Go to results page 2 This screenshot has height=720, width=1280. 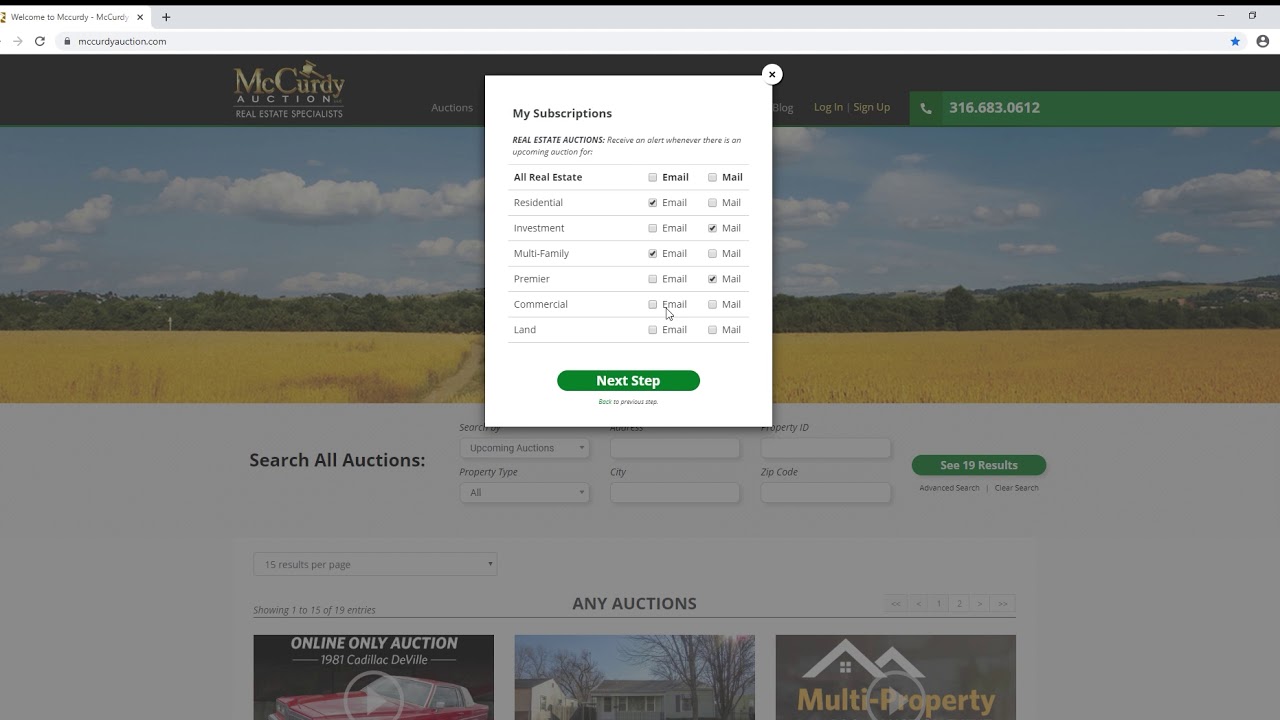pos(959,604)
